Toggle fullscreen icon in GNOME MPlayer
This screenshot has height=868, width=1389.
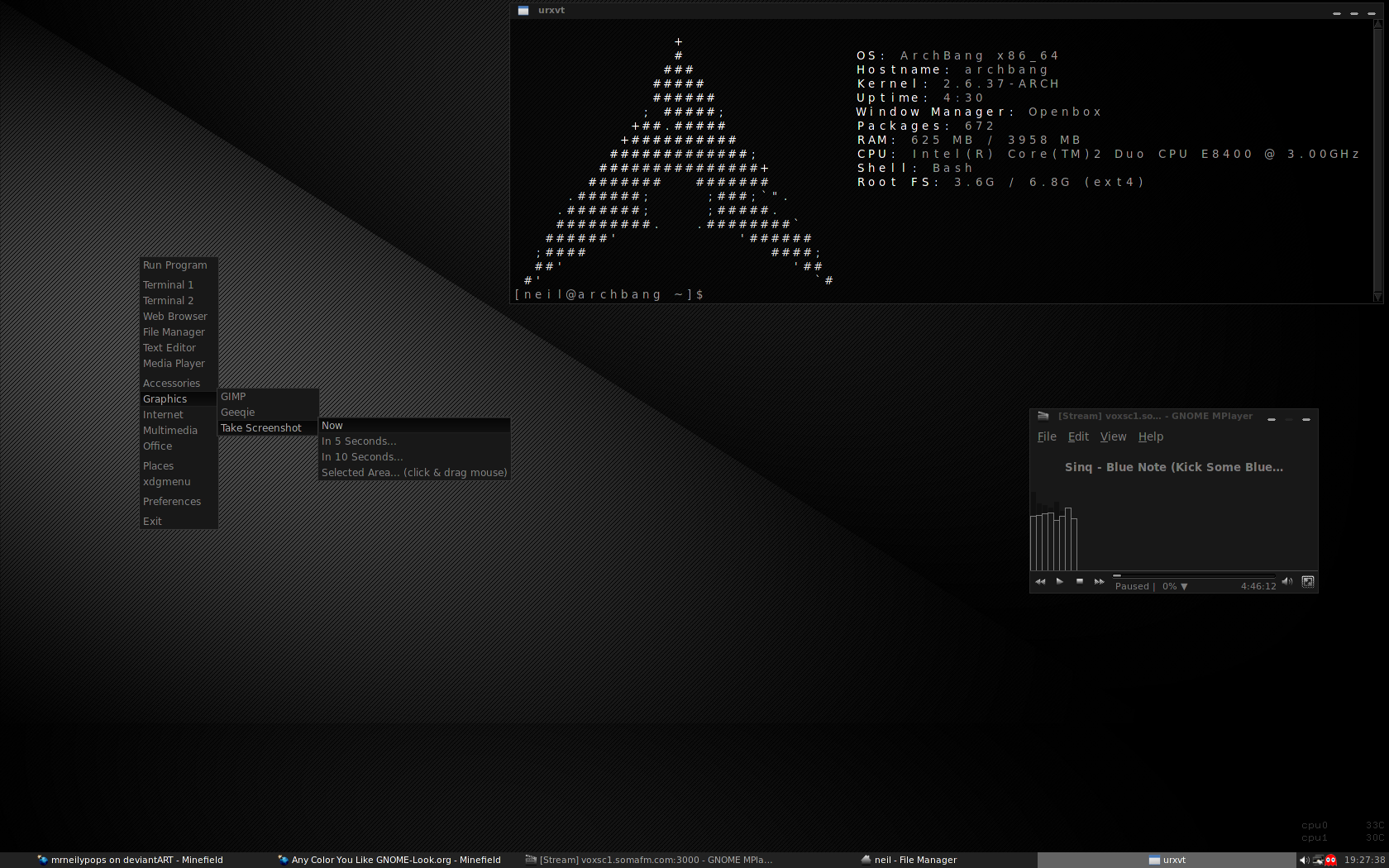[1308, 582]
